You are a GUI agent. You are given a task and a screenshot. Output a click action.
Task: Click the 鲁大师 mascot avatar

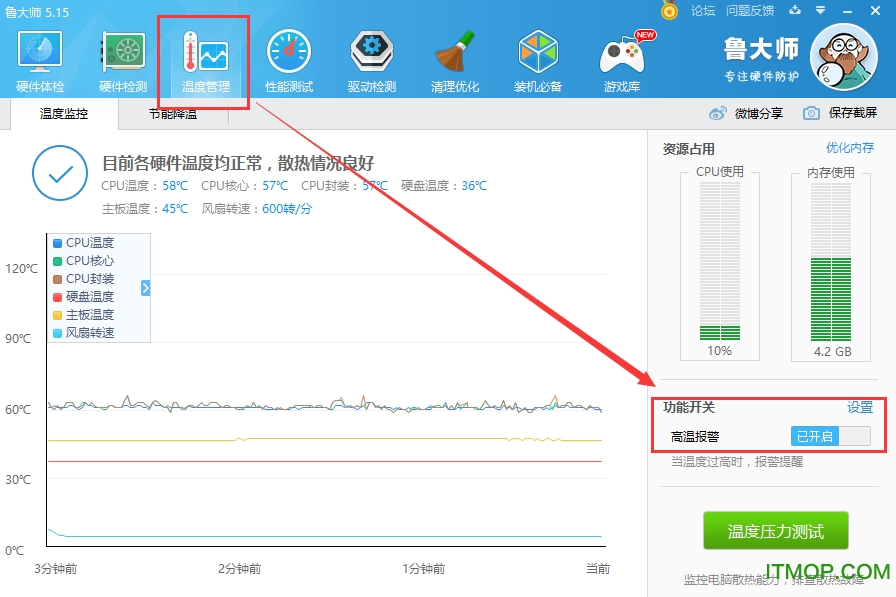[x=844, y=57]
